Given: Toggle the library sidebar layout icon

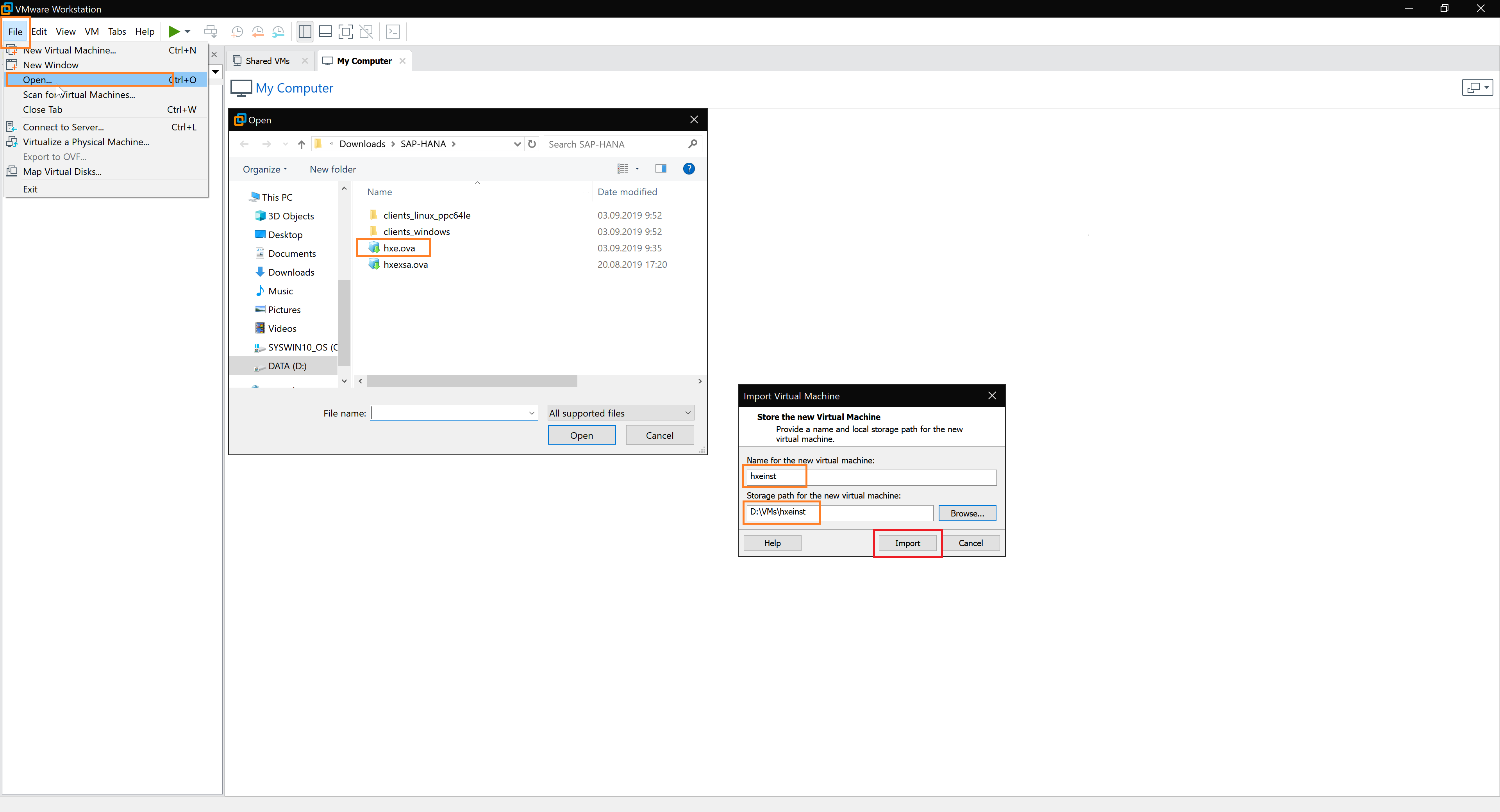Looking at the screenshot, I should pos(305,32).
